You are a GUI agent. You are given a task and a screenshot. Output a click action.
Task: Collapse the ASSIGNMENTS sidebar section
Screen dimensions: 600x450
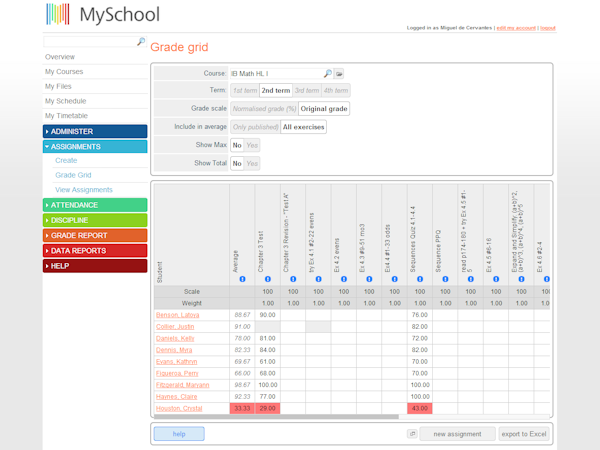pos(95,146)
